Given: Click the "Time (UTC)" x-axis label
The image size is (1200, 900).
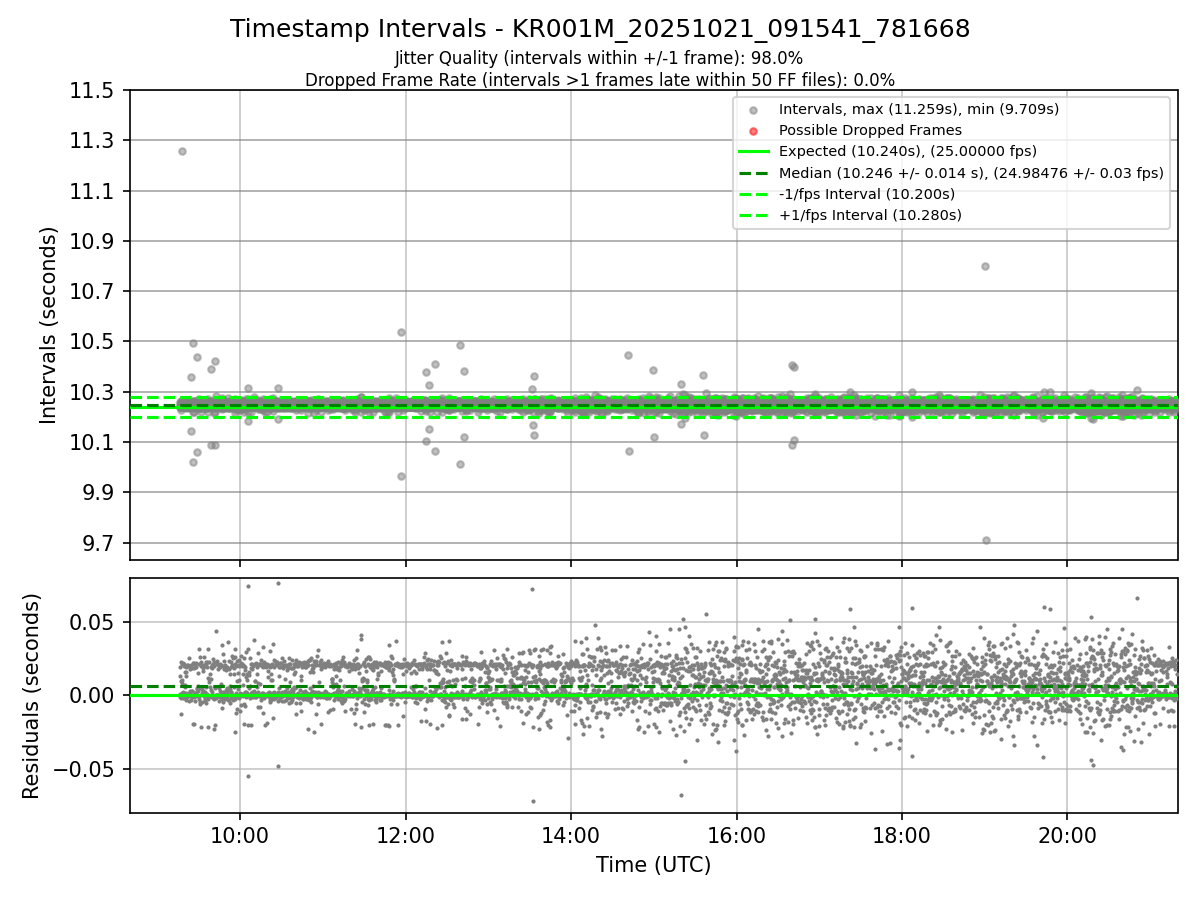Looking at the screenshot, I should (x=653, y=865).
